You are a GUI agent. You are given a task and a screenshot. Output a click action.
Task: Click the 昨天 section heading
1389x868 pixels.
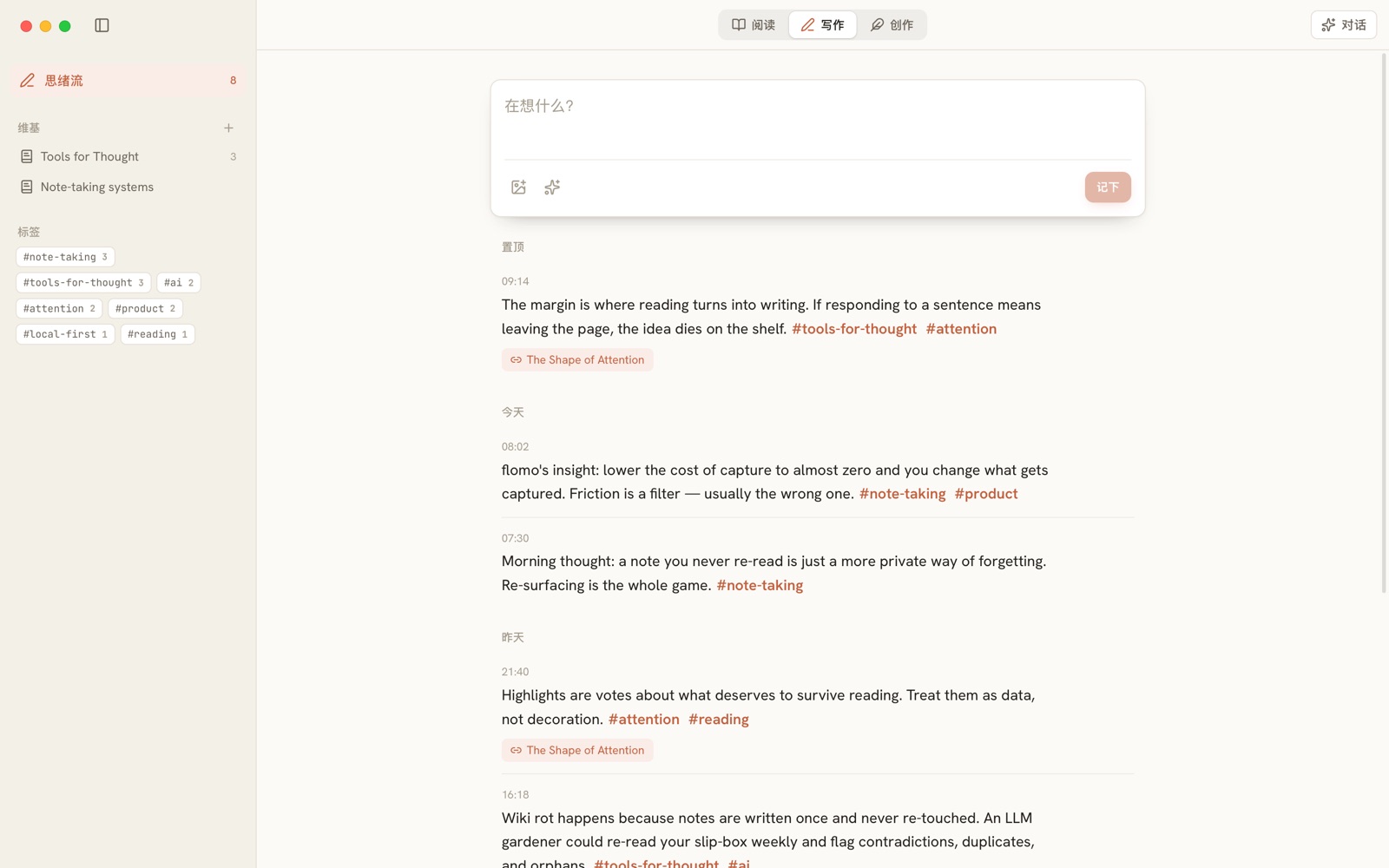point(512,638)
